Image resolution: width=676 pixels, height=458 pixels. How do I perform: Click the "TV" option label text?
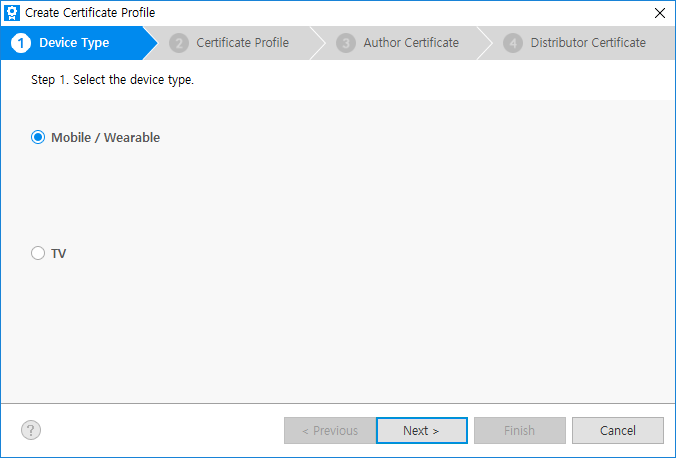pyautogui.click(x=59, y=254)
